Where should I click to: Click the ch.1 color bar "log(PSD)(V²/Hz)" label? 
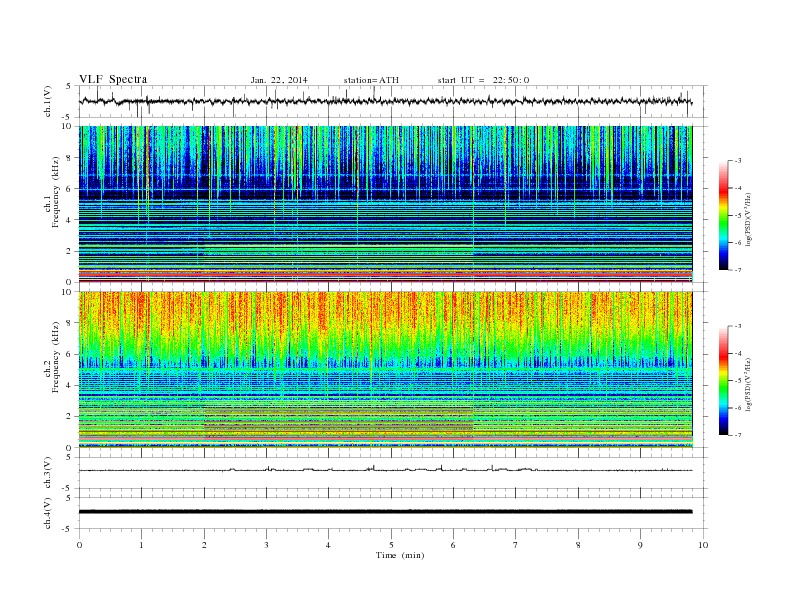(x=748, y=219)
